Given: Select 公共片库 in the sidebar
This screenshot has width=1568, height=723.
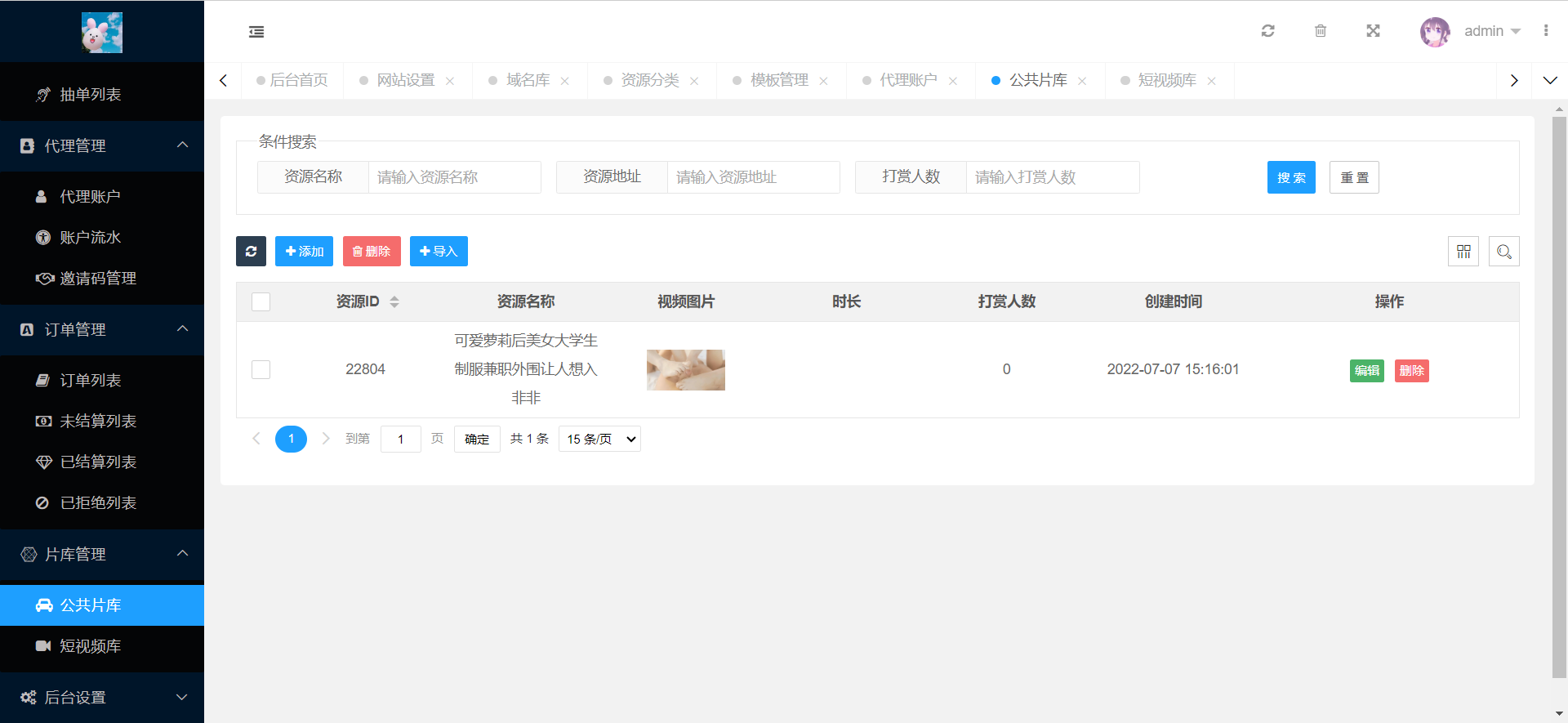Looking at the screenshot, I should point(102,605).
